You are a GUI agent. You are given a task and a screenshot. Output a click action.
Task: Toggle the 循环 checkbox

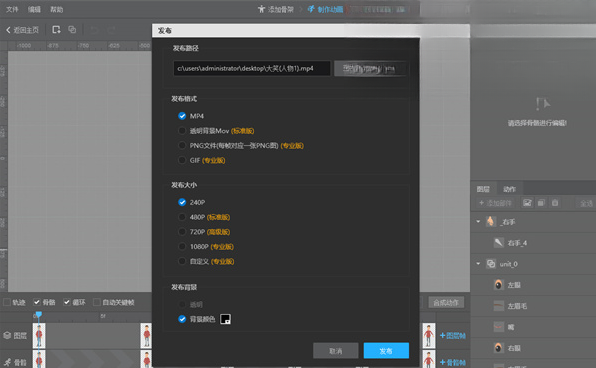(67, 302)
